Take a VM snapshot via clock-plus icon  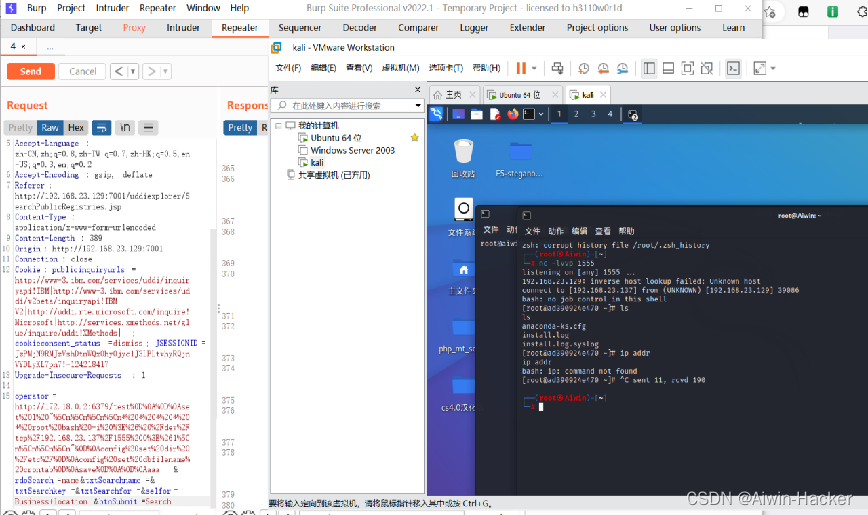(x=583, y=68)
